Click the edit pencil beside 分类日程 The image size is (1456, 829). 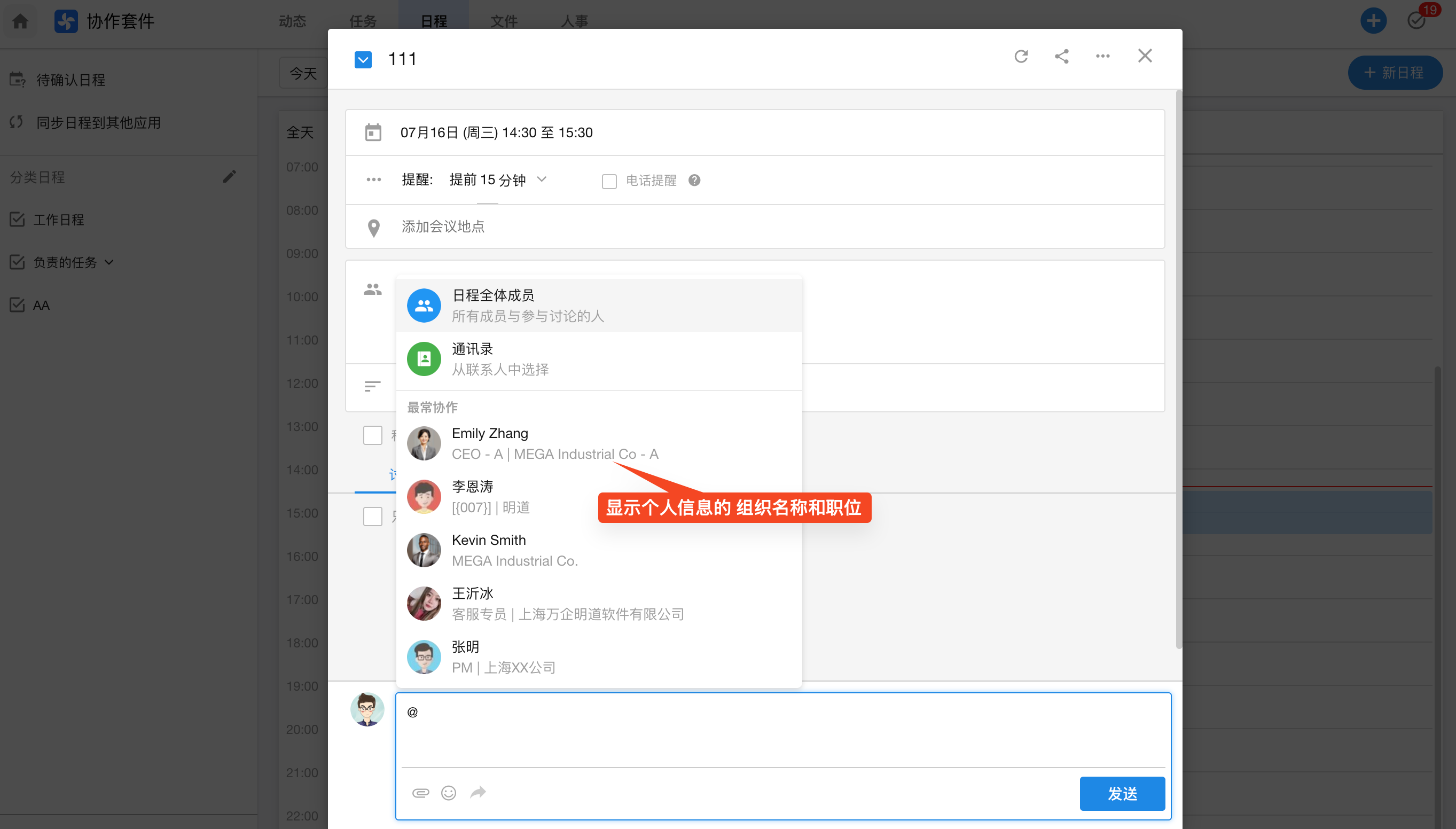pyautogui.click(x=229, y=177)
